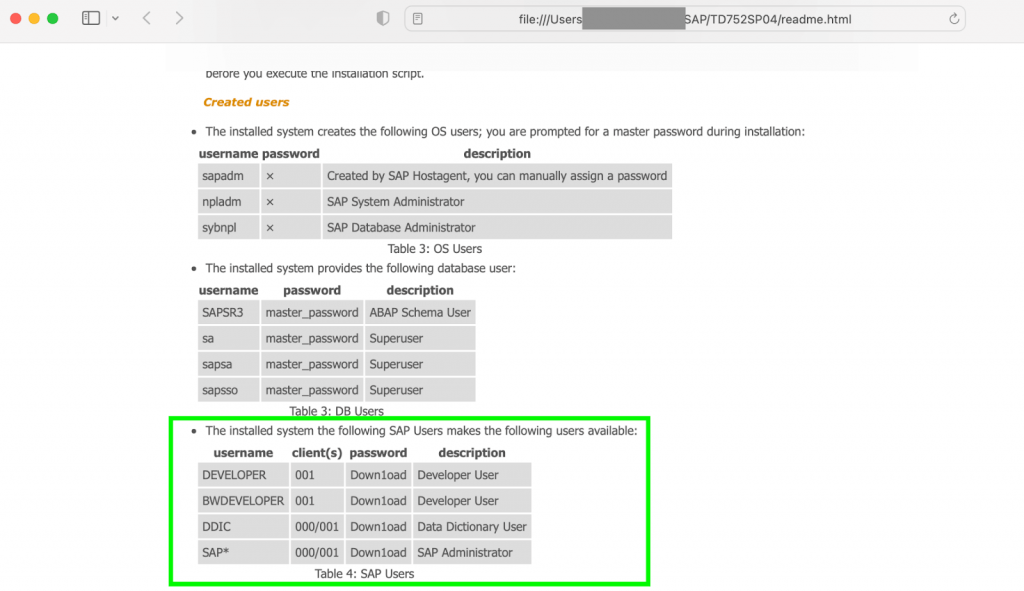
Task: Show the Reader view icon in address bar
Action: click(x=418, y=19)
